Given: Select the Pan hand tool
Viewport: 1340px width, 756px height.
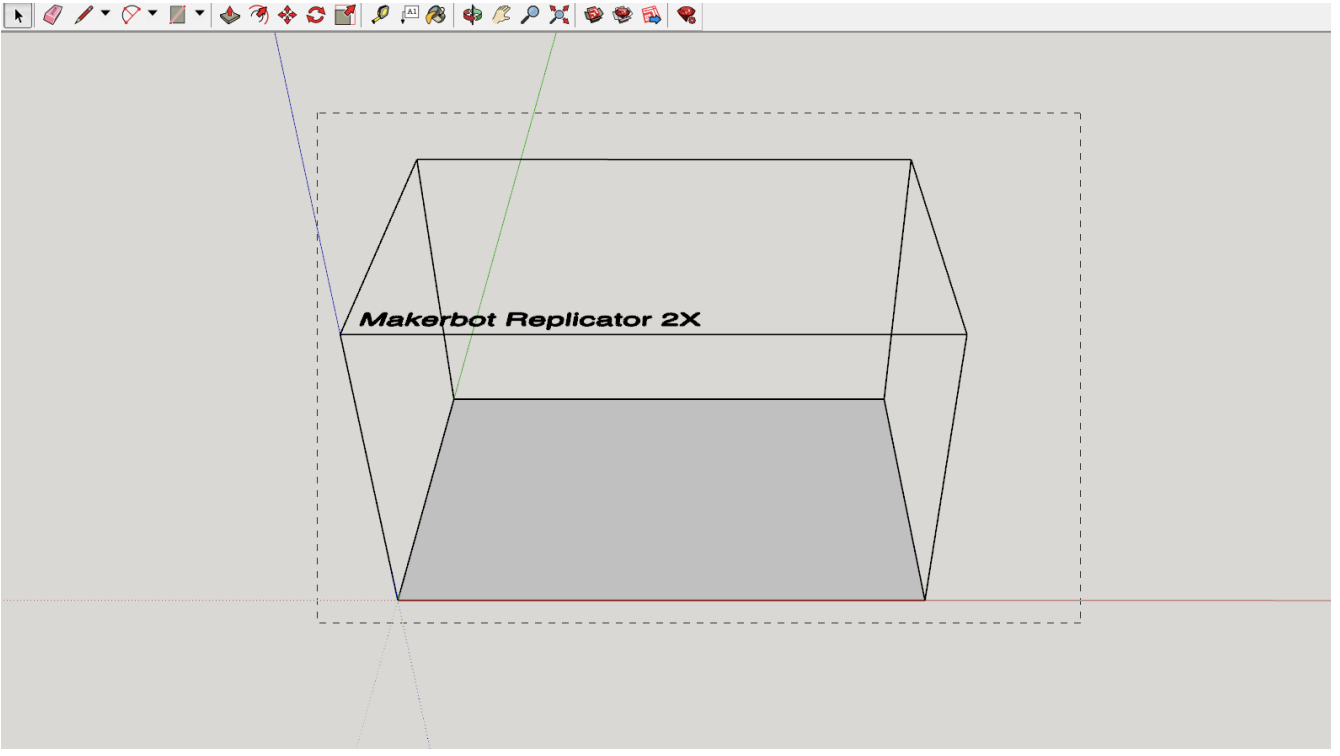Looking at the screenshot, I should tap(501, 15).
